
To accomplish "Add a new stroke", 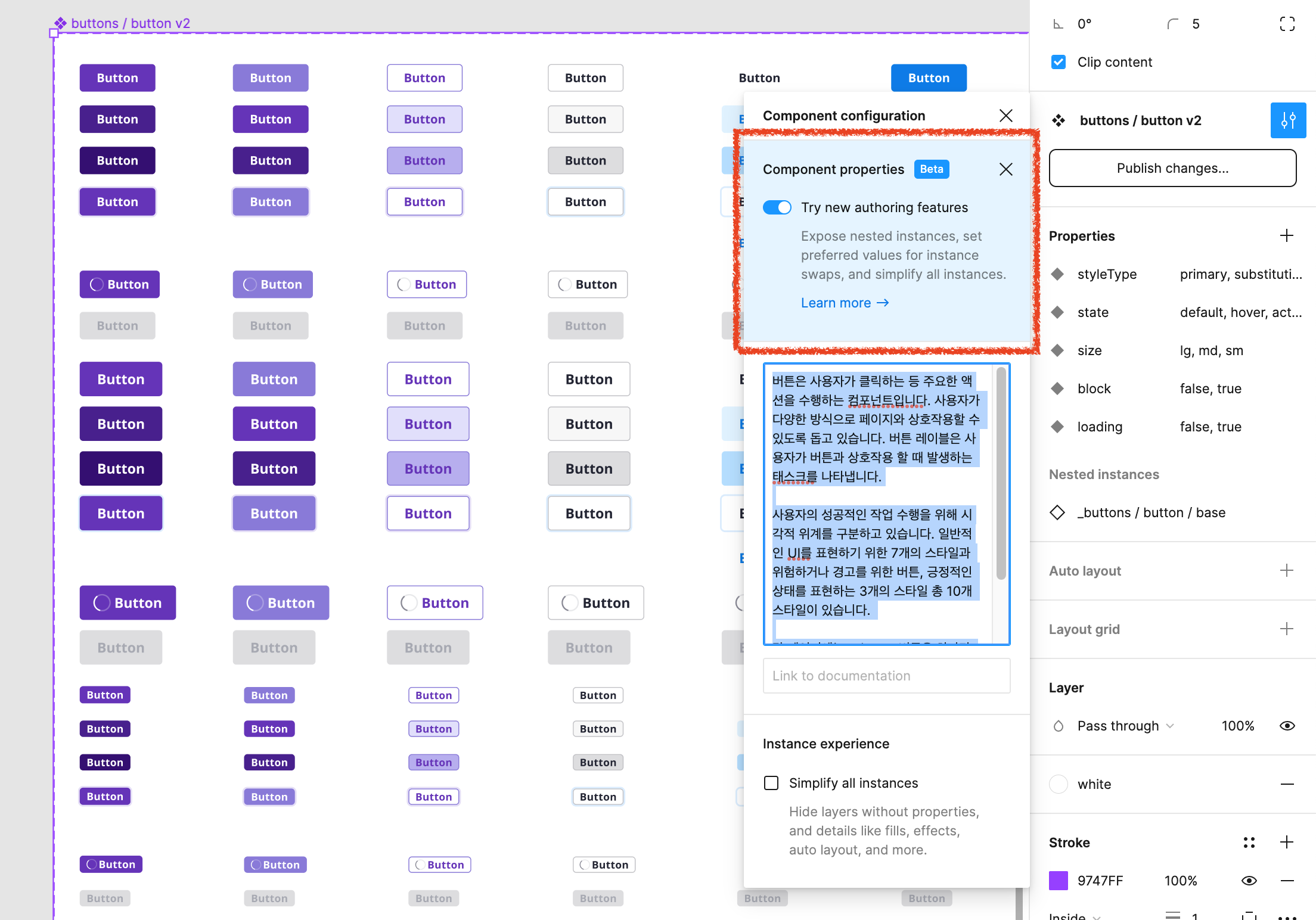I will coord(1286,843).
